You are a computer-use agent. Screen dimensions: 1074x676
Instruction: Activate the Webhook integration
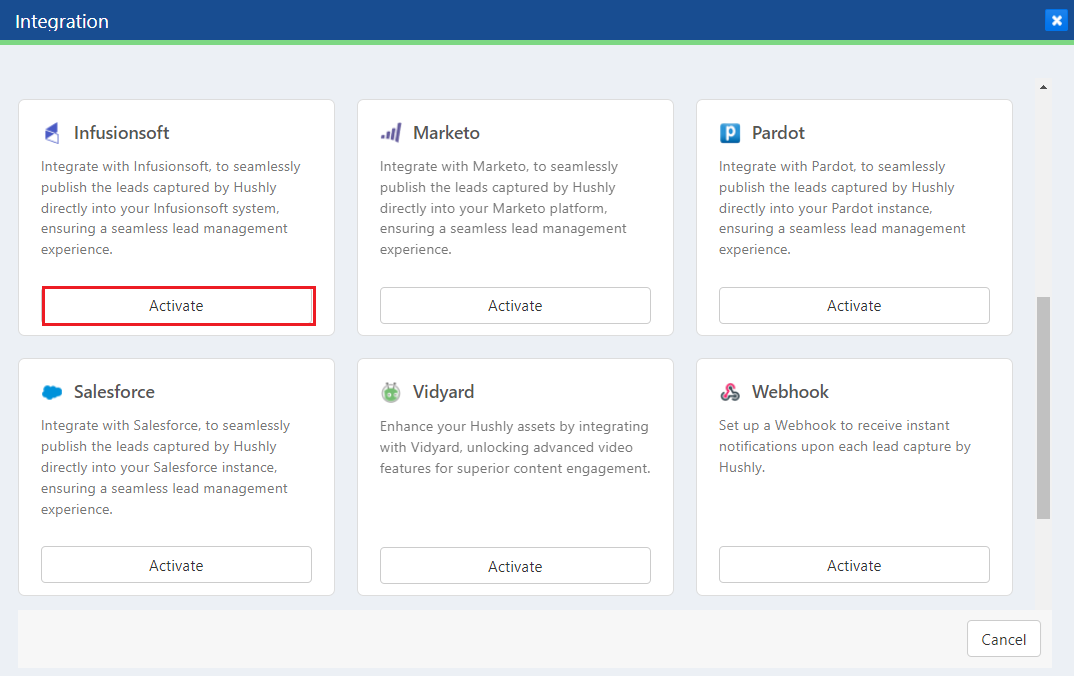click(854, 565)
